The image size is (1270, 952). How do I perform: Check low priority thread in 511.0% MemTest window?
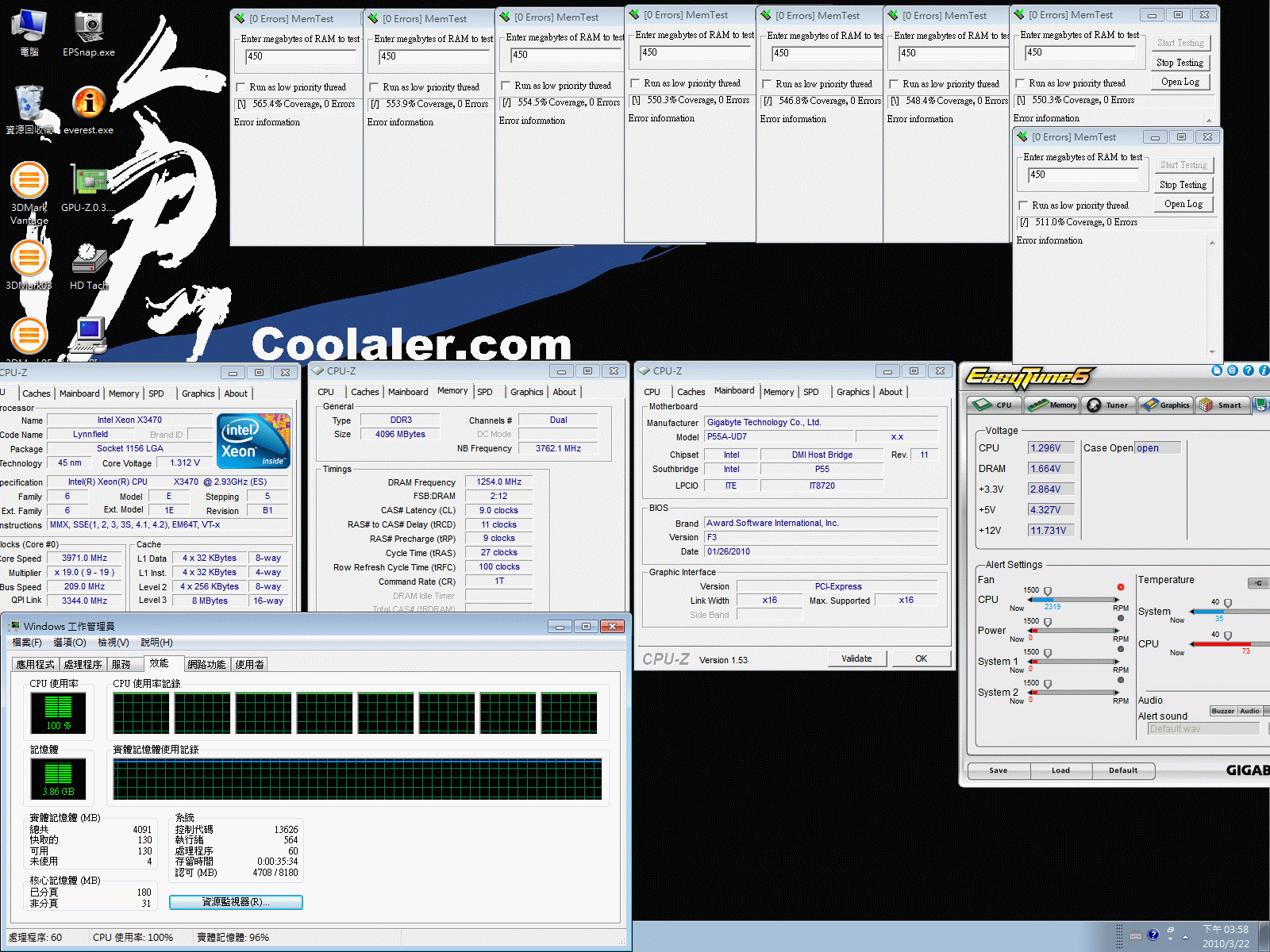pyautogui.click(x=1024, y=205)
